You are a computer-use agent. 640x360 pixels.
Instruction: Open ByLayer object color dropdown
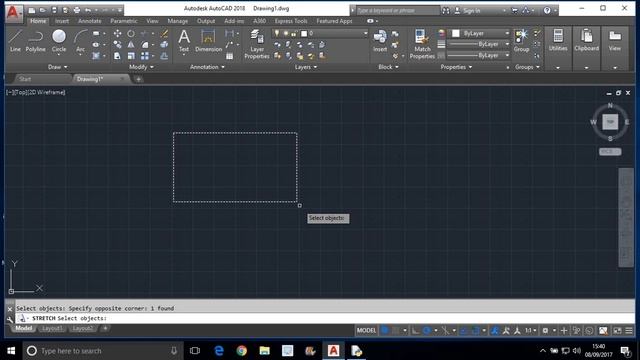pyautogui.click(x=480, y=33)
